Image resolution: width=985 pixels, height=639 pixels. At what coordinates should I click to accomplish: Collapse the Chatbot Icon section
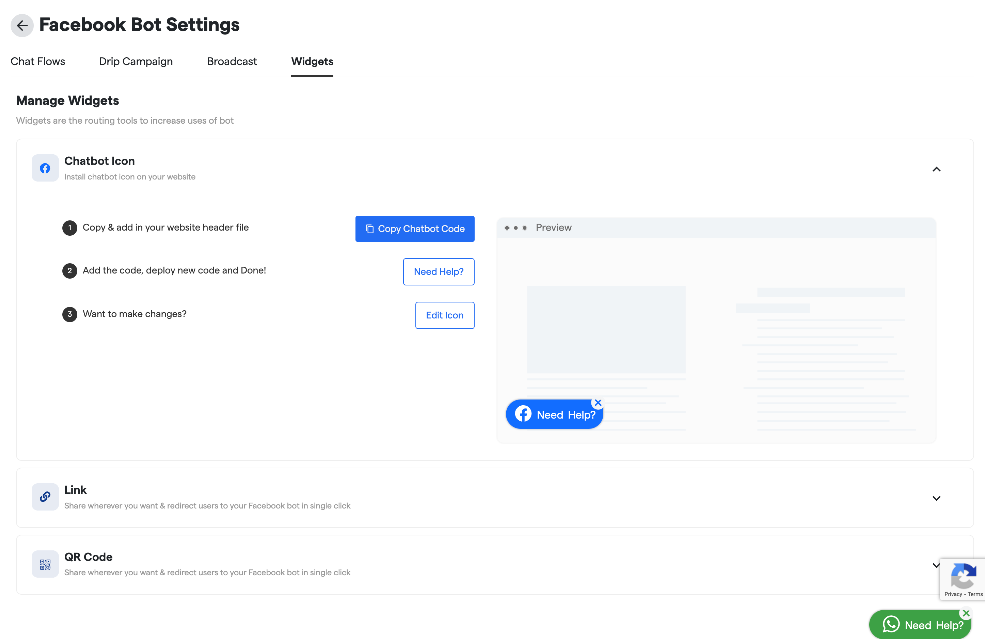tap(936, 169)
